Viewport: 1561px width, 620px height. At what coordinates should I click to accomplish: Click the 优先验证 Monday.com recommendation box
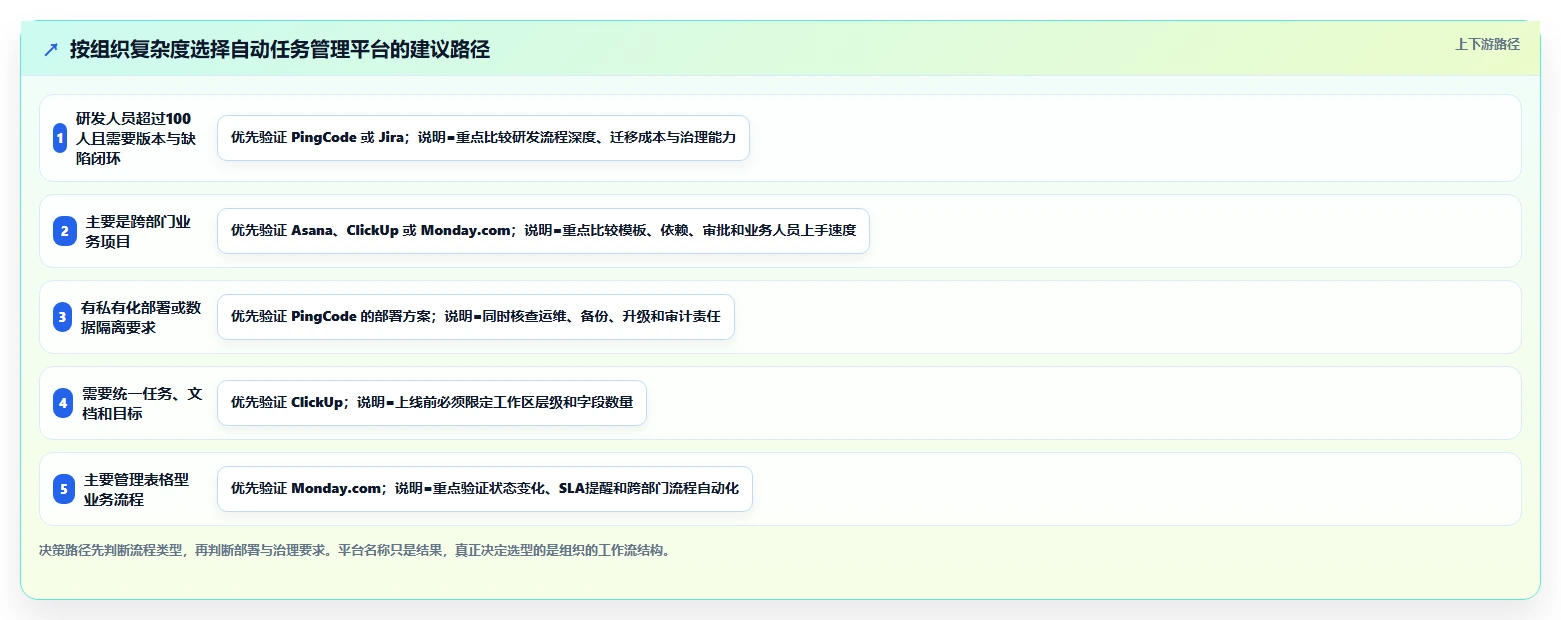click(x=485, y=489)
